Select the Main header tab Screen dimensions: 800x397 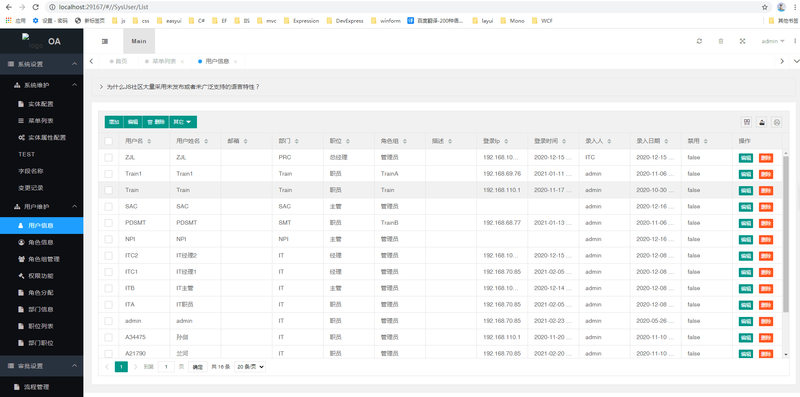(x=139, y=41)
